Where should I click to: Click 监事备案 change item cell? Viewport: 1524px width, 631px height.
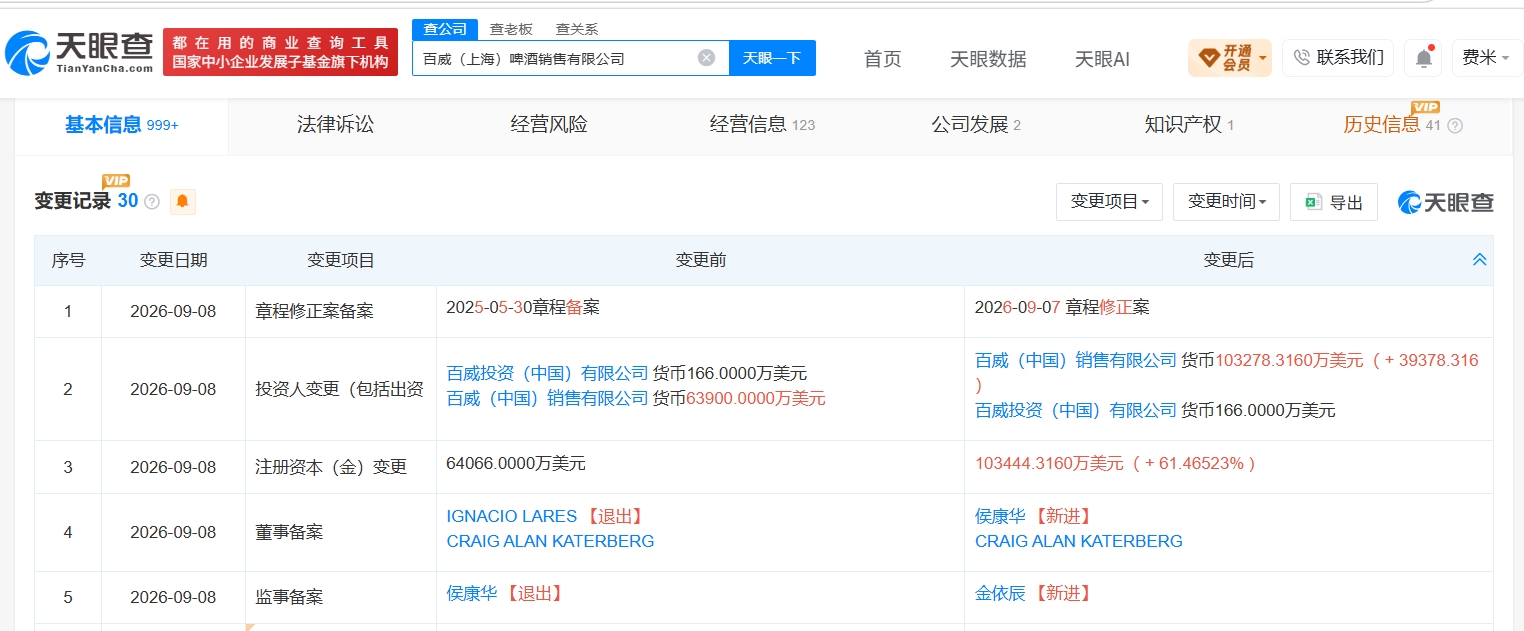tap(340, 597)
